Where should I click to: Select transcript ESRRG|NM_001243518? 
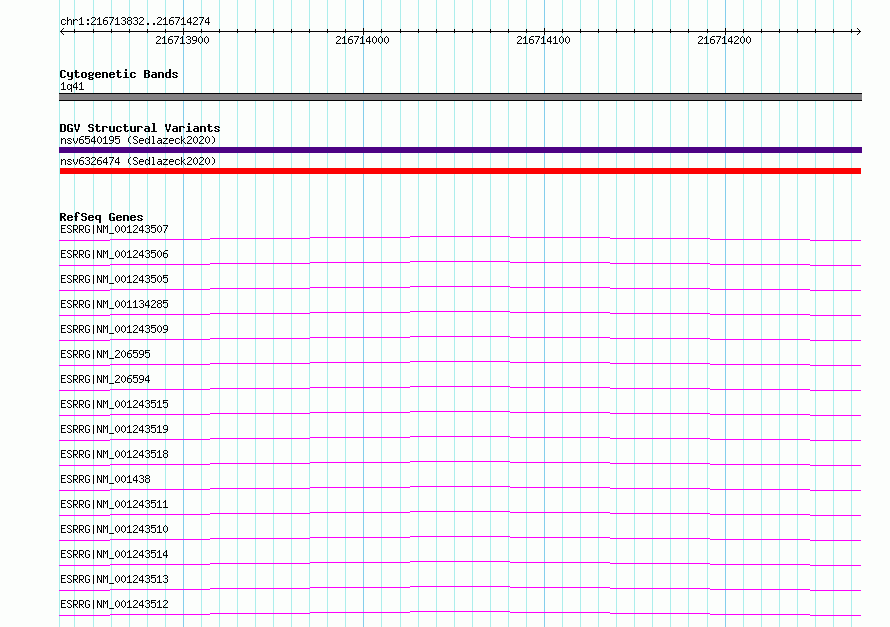(x=114, y=454)
